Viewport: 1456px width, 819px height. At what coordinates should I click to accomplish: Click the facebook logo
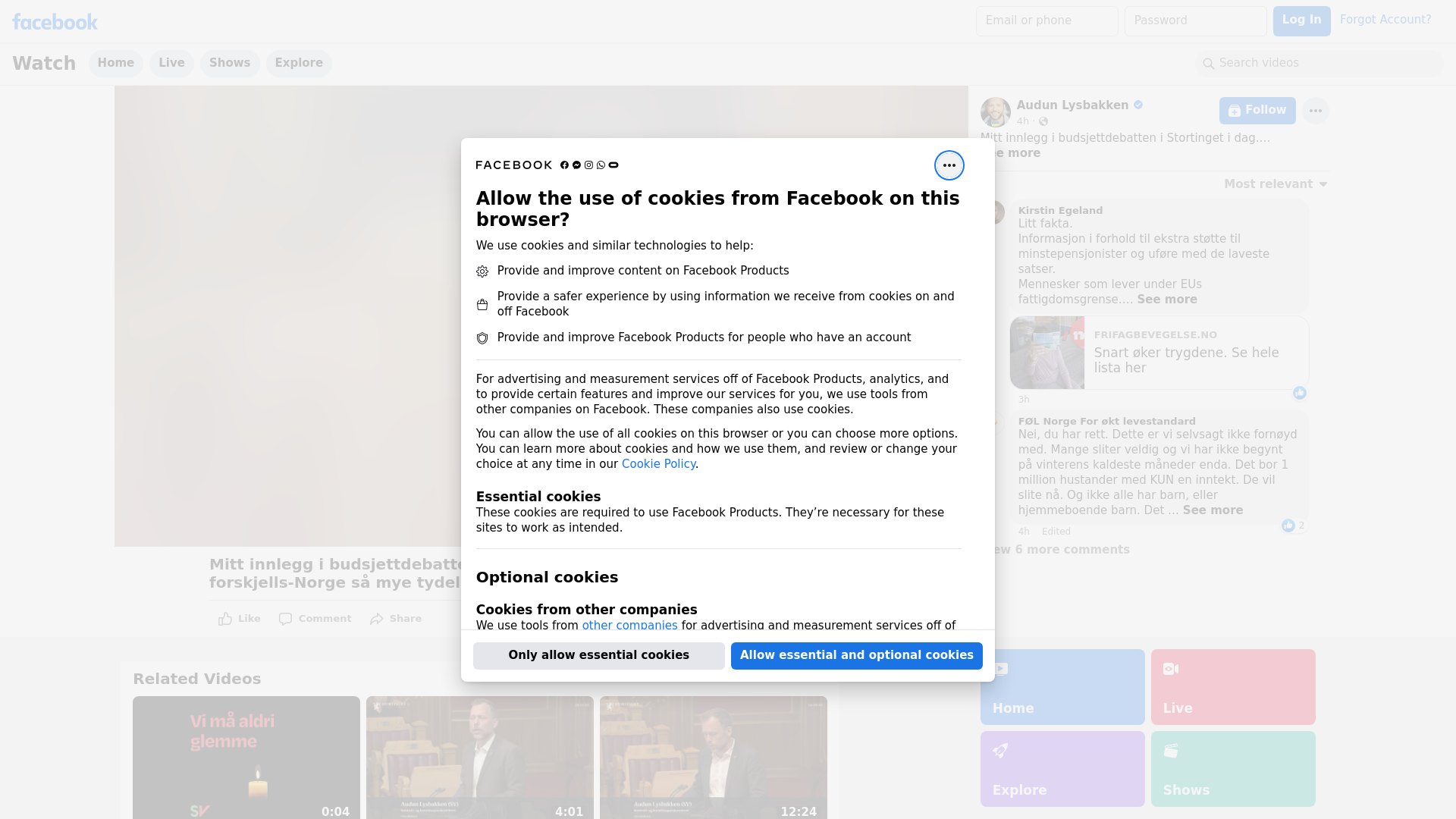55,22
